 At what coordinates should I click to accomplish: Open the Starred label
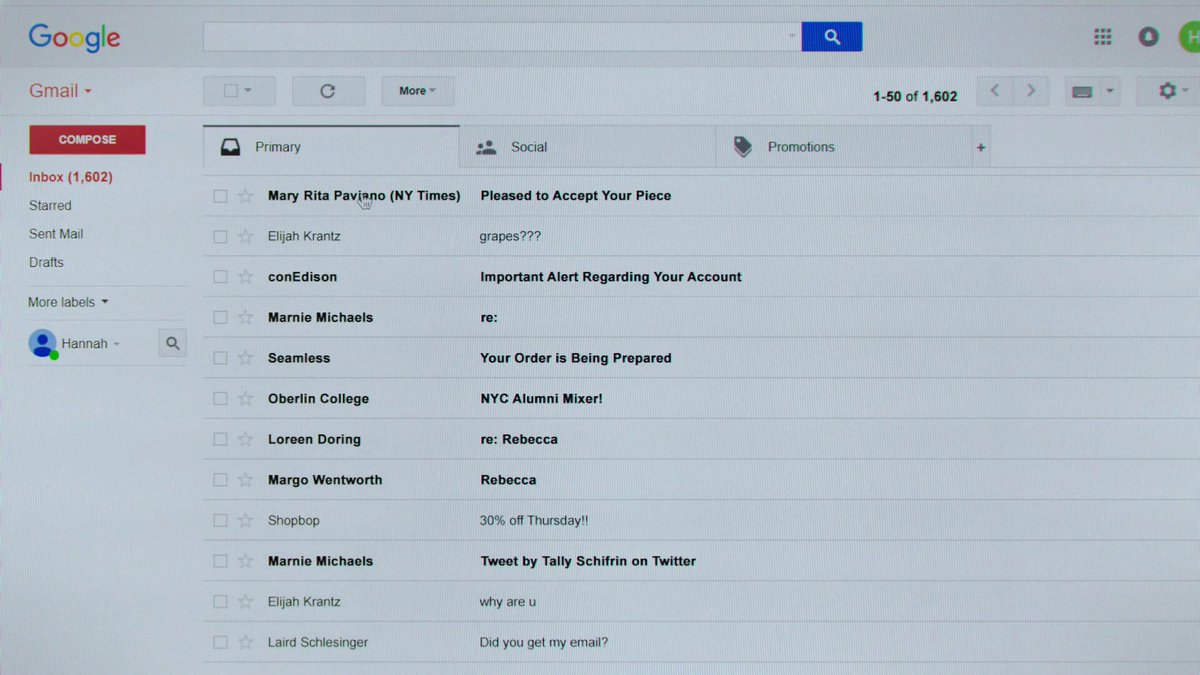[x=50, y=205]
